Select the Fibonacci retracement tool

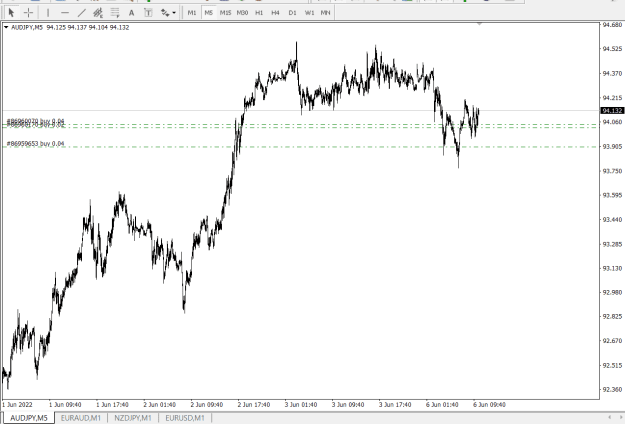point(115,13)
